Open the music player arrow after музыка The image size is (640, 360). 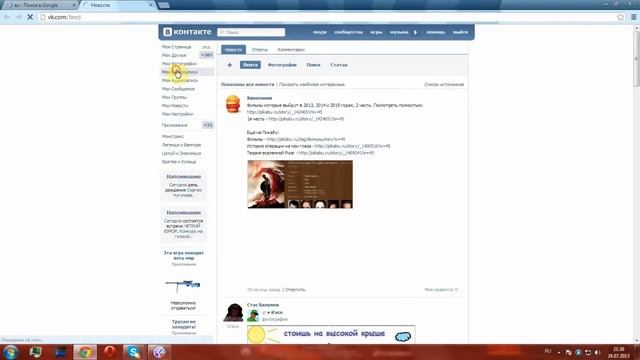pyautogui.click(x=416, y=32)
